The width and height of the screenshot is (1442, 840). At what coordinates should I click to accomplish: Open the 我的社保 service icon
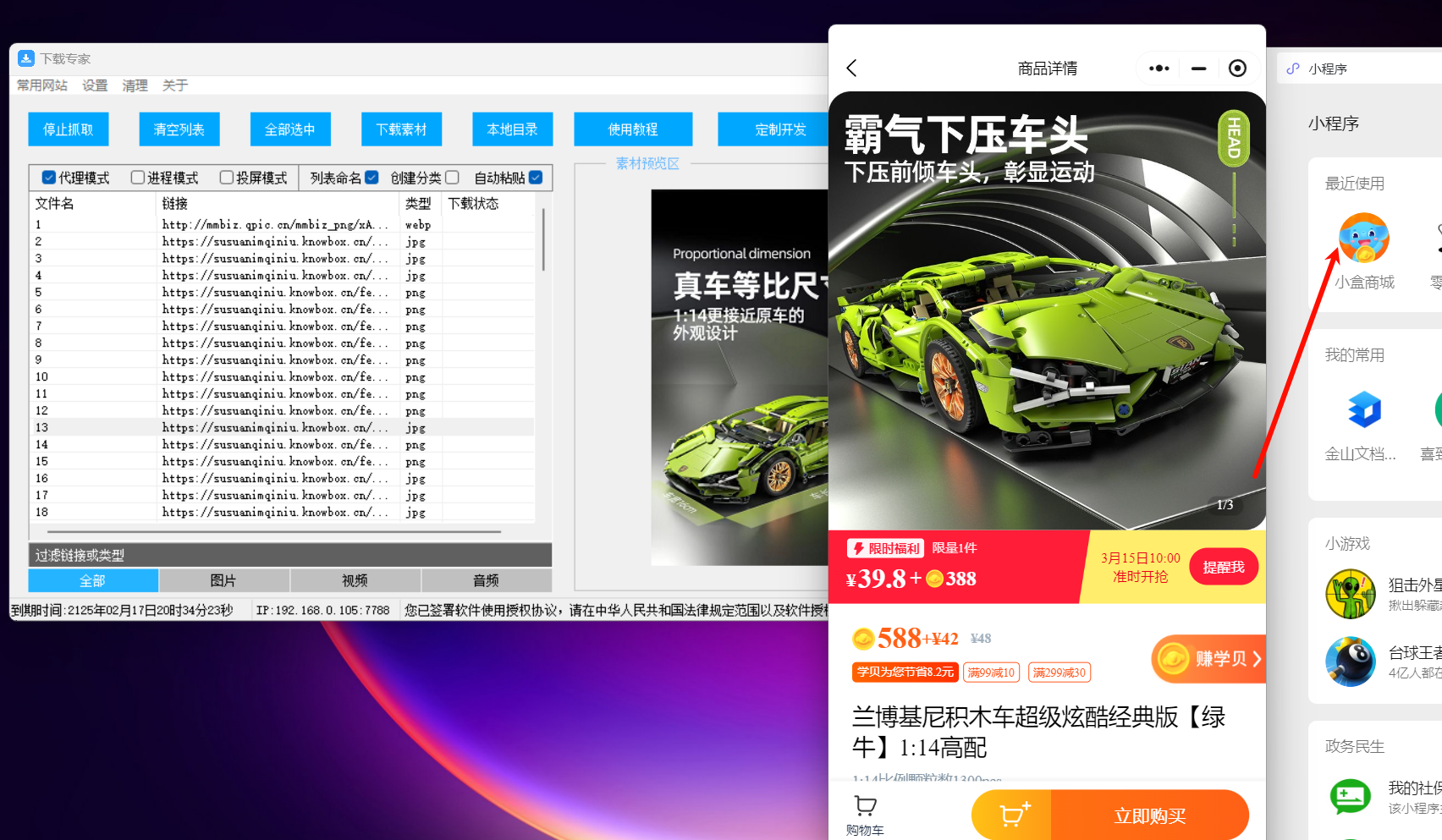tap(1351, 797)
